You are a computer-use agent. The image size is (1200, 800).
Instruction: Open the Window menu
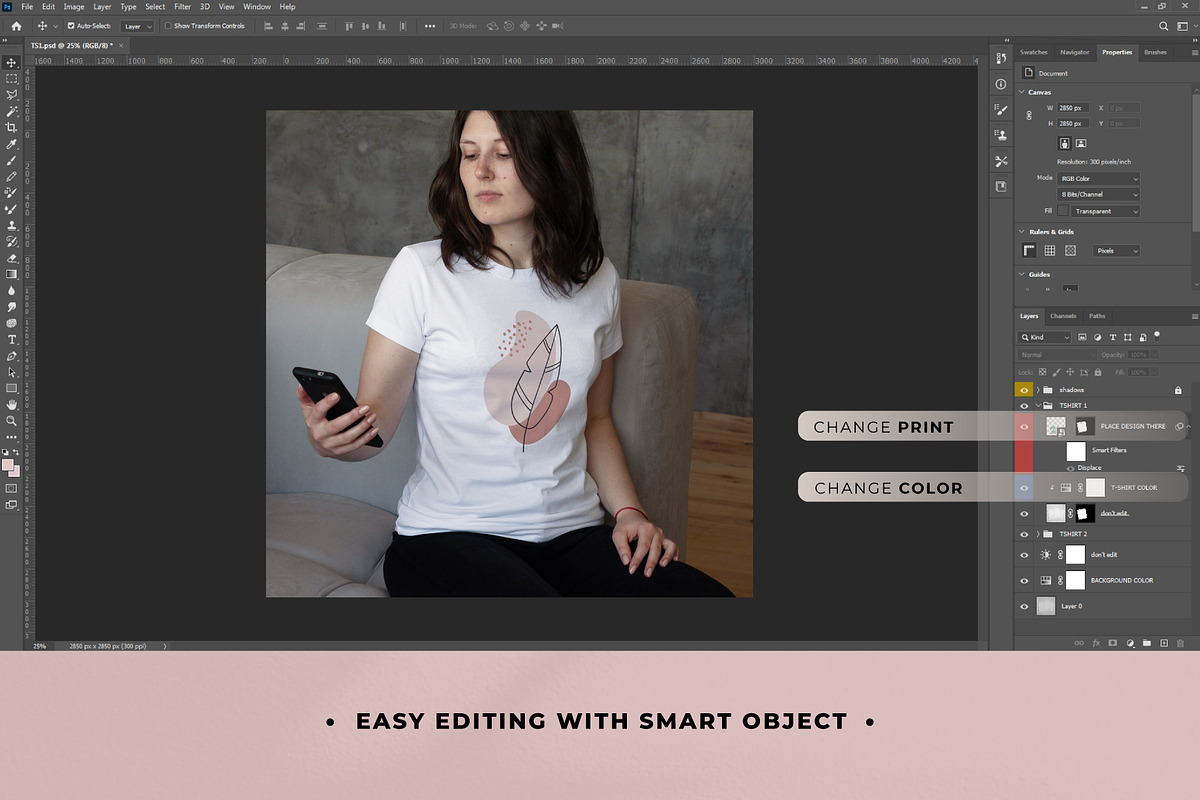point(257,7)
